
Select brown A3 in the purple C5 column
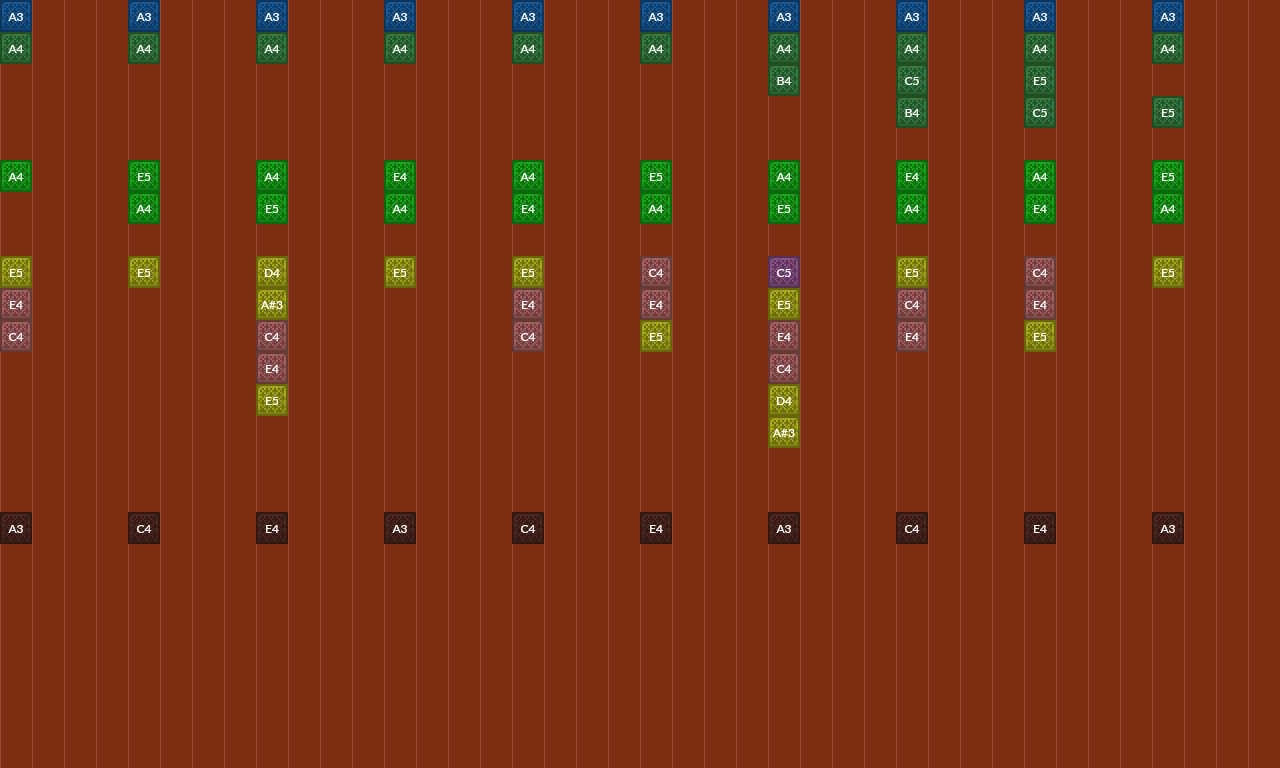coord(784,528)
